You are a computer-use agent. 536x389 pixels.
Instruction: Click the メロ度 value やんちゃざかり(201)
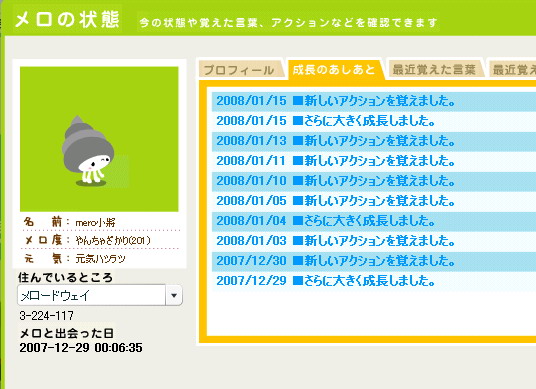point(113,241)
